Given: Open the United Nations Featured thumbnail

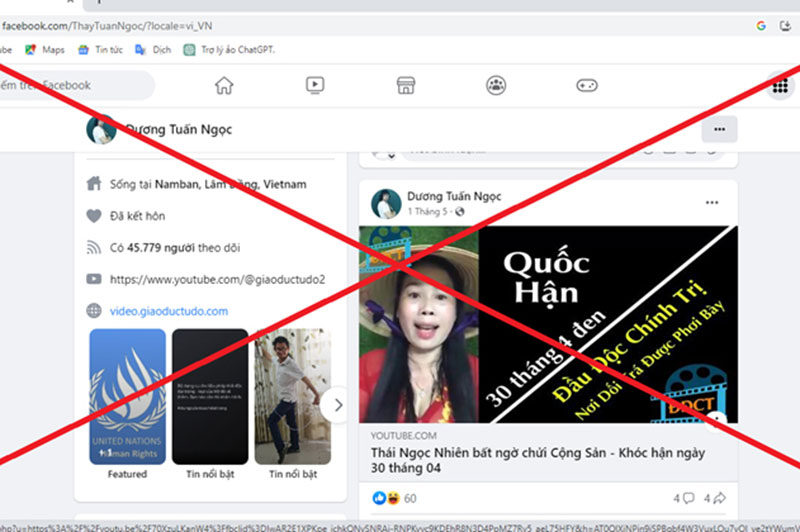Looking at the screenshot, I should coord(127,396).
